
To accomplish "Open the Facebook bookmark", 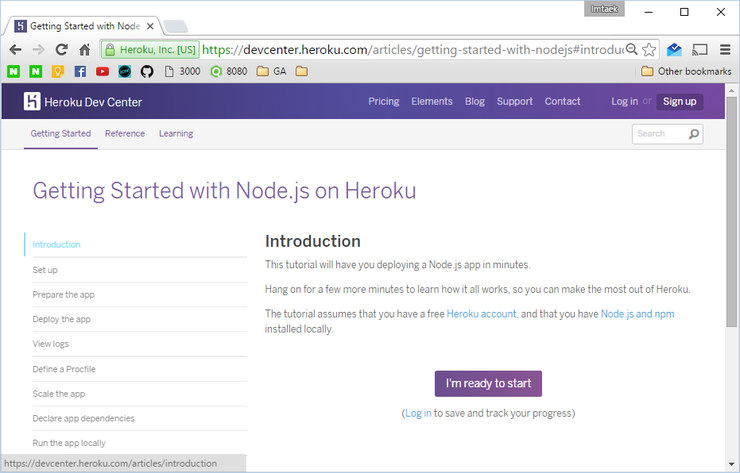I will [x=80, y=71].
